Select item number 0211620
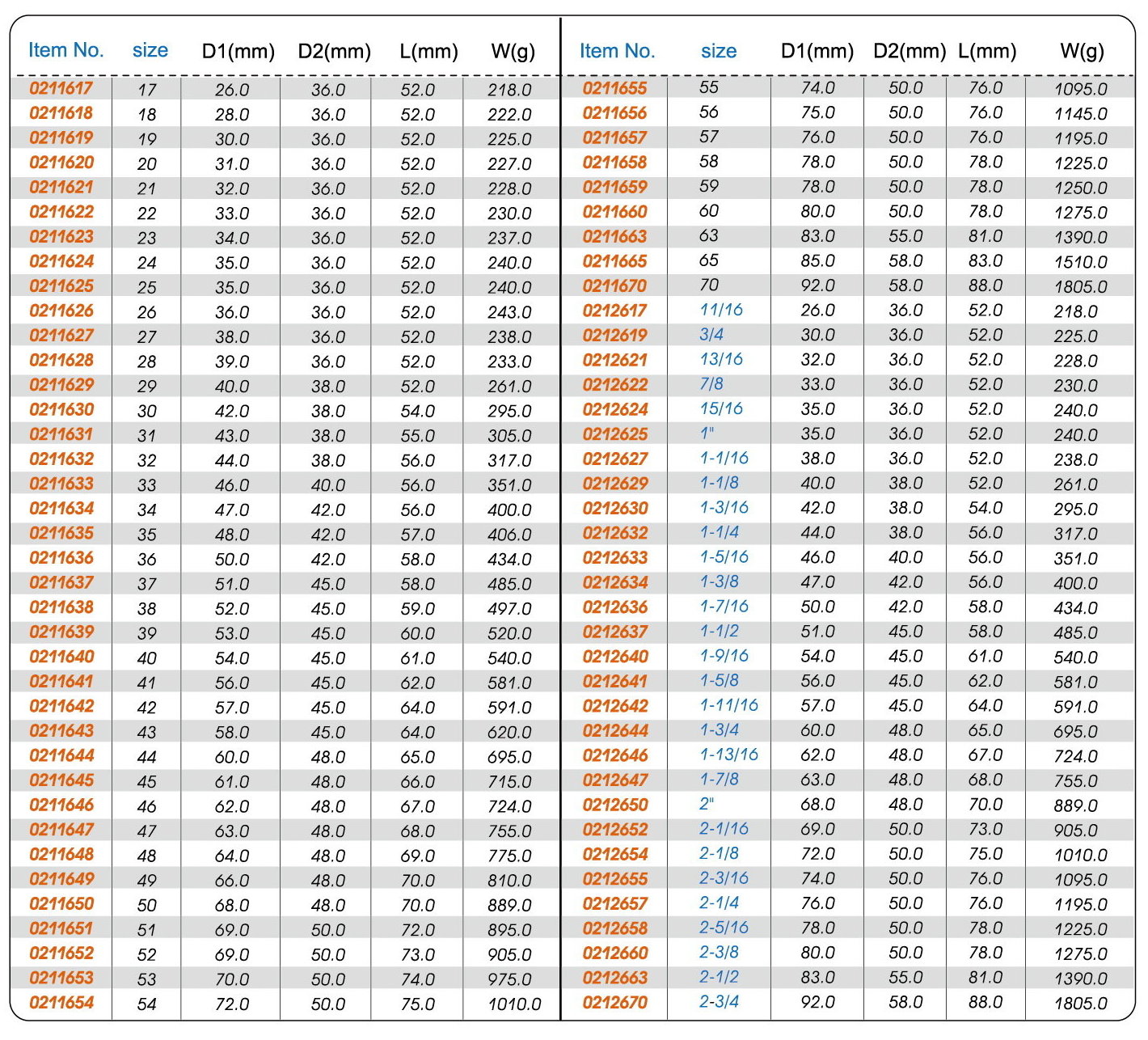This screenshot has height=1040, width=1148. coord(61,163)
